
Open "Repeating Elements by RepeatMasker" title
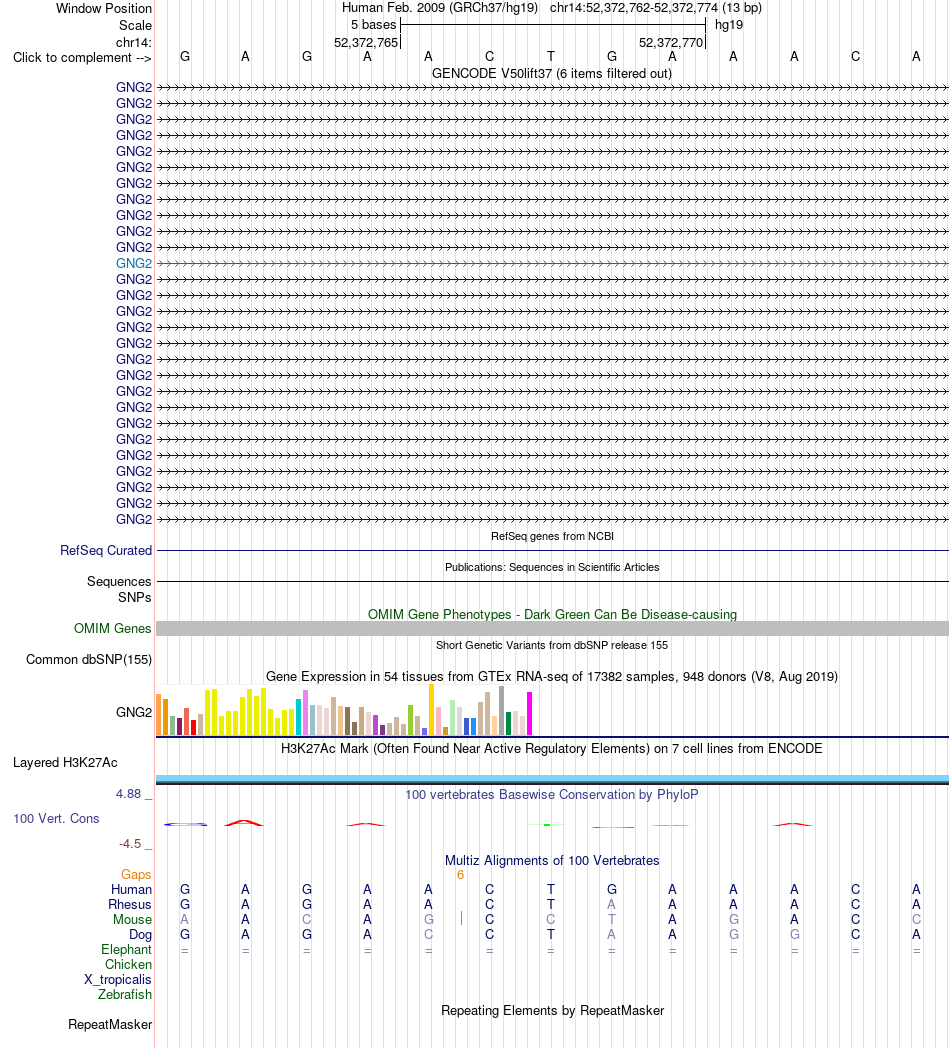click(552, 1011)
